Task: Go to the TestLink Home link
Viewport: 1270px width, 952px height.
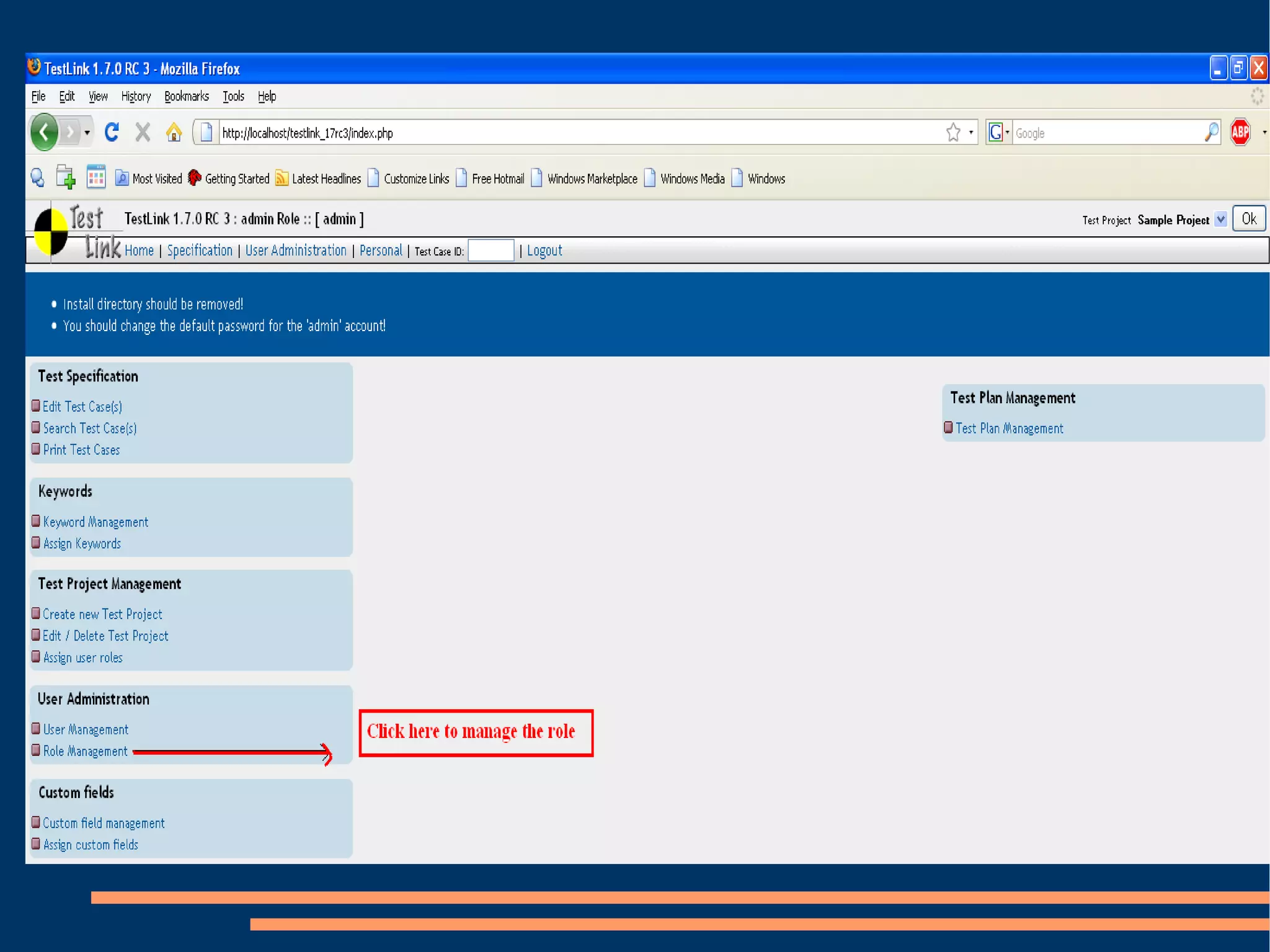Action: pyautogui.click(x=139, y=251)
